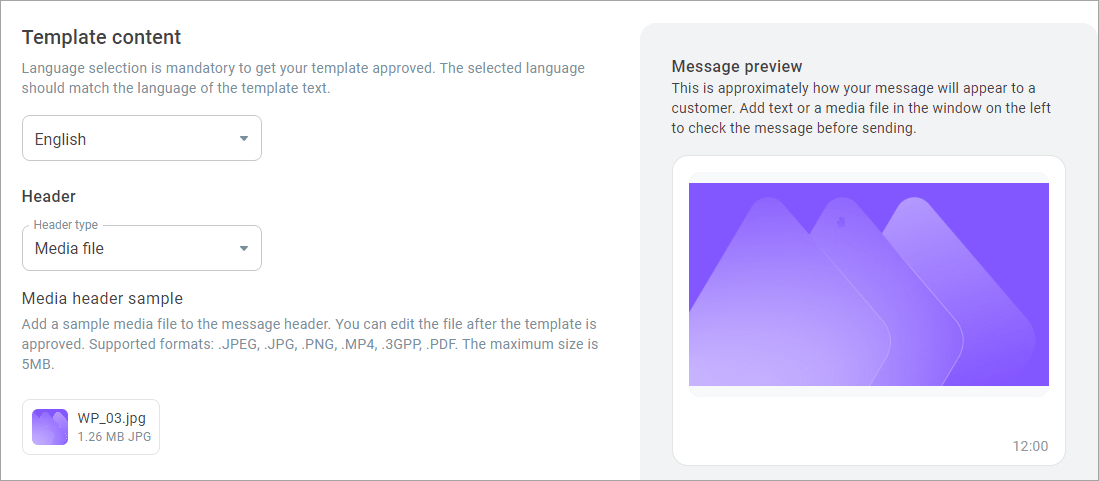Click the Header section label
Viewport: 1099px width, 481px height.
(49, 196)
